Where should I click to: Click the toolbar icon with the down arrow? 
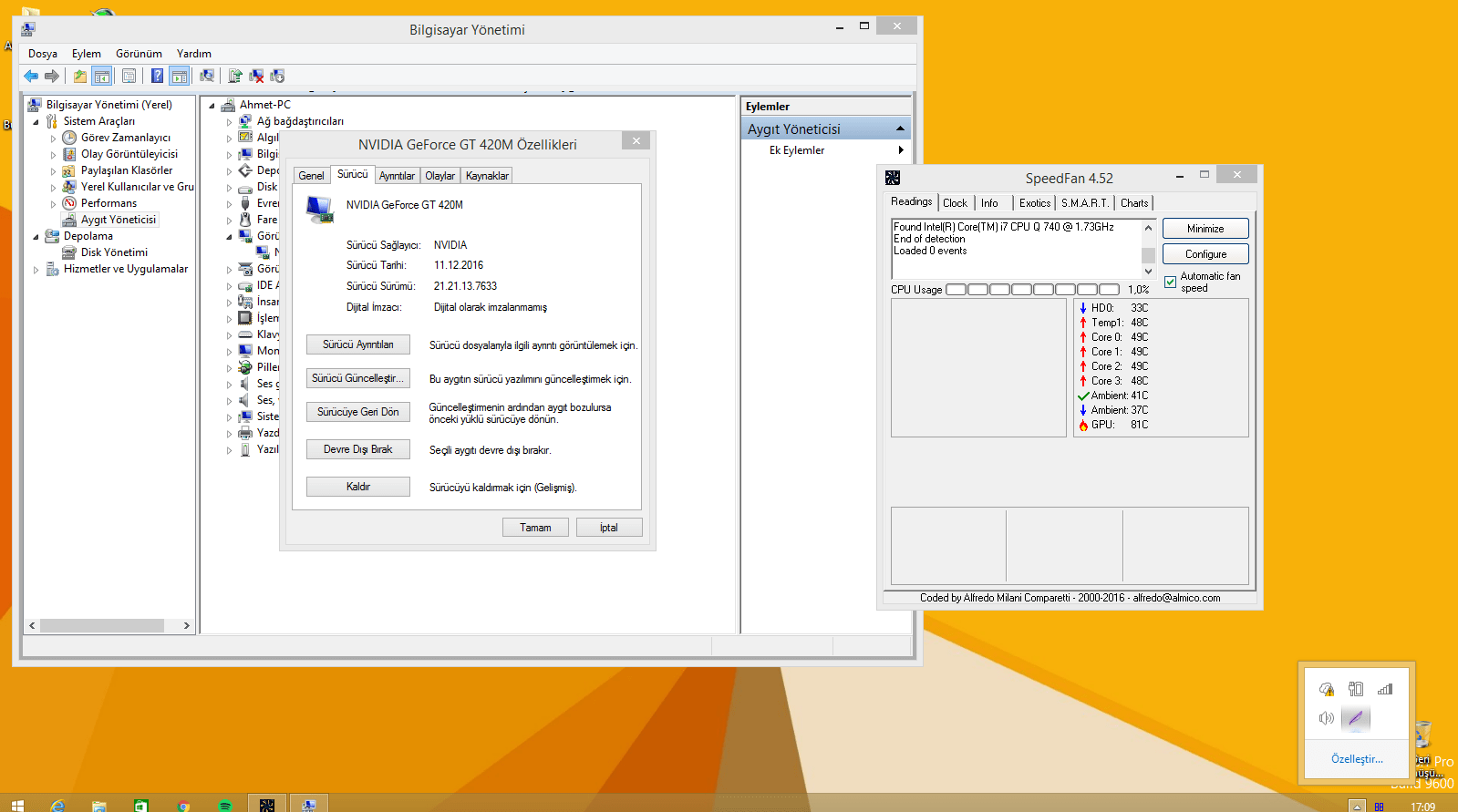point(277,76)
